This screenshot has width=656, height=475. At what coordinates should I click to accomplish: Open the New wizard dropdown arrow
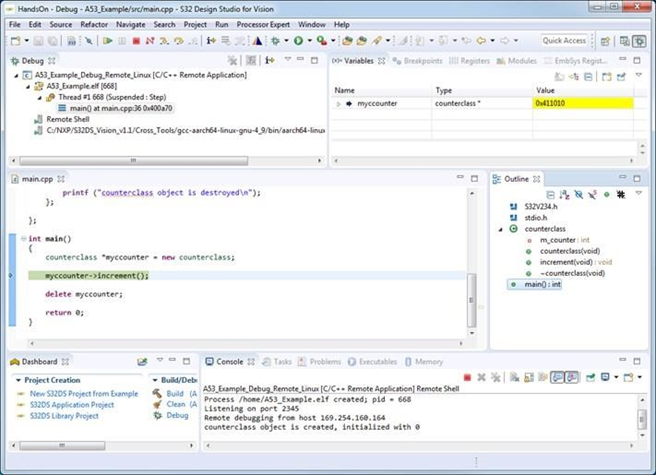coord(27,41)
